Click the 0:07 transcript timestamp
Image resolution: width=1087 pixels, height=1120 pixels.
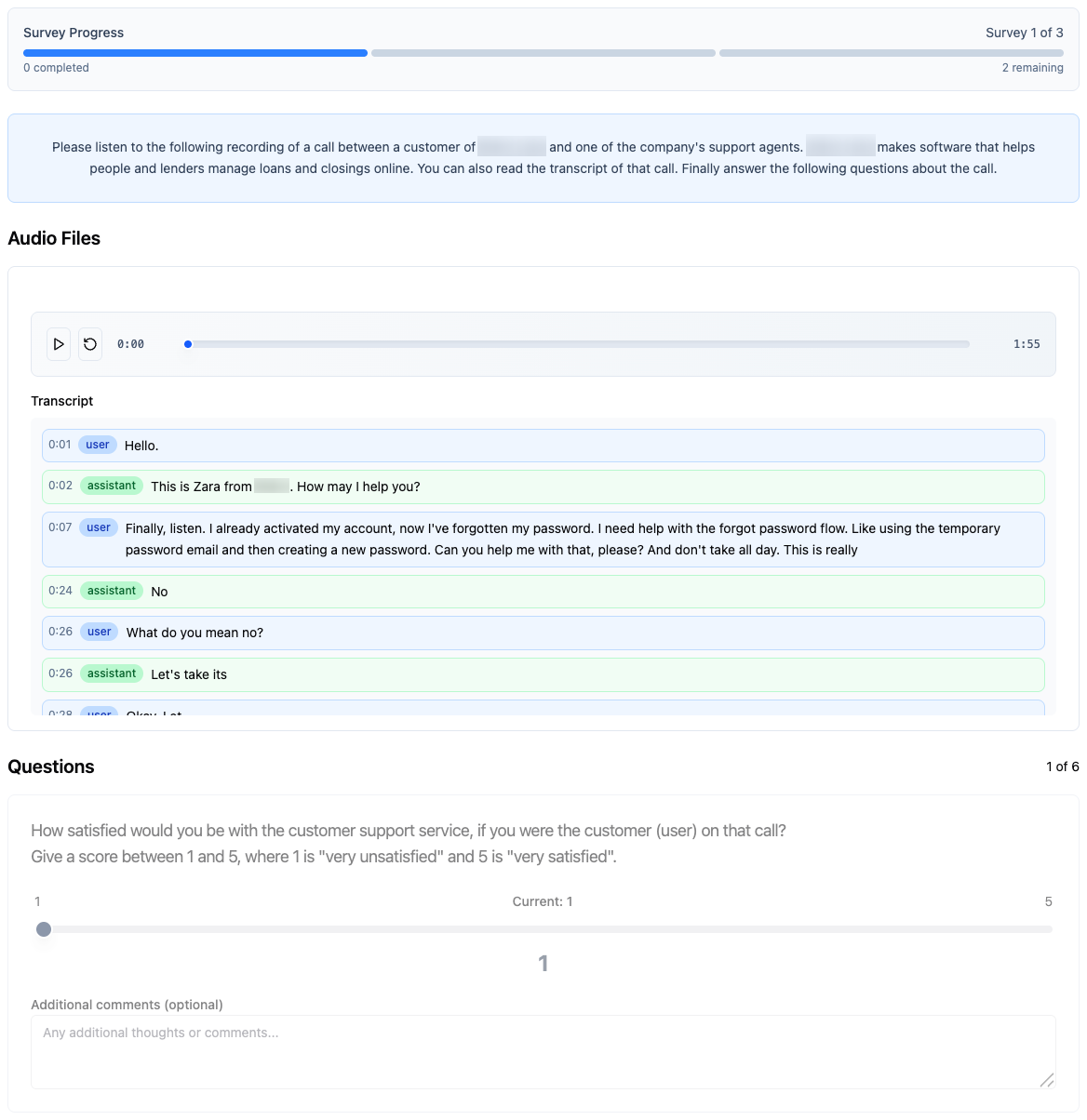pyautogui.click(x=60, y=527)
